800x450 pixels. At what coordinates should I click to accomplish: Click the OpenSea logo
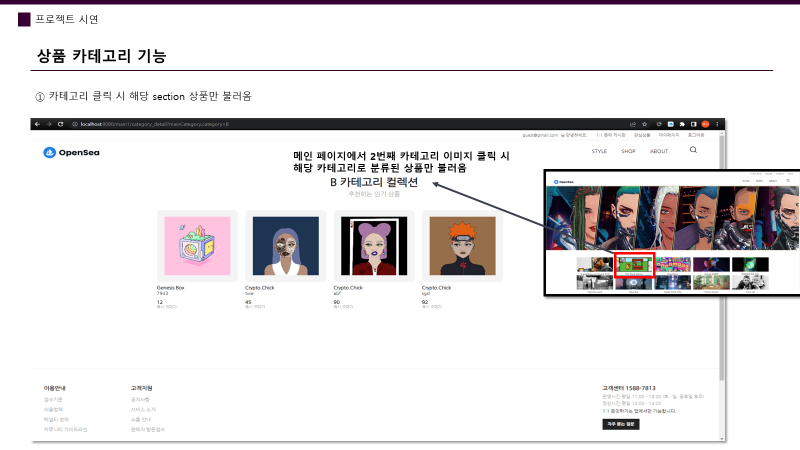71,153
